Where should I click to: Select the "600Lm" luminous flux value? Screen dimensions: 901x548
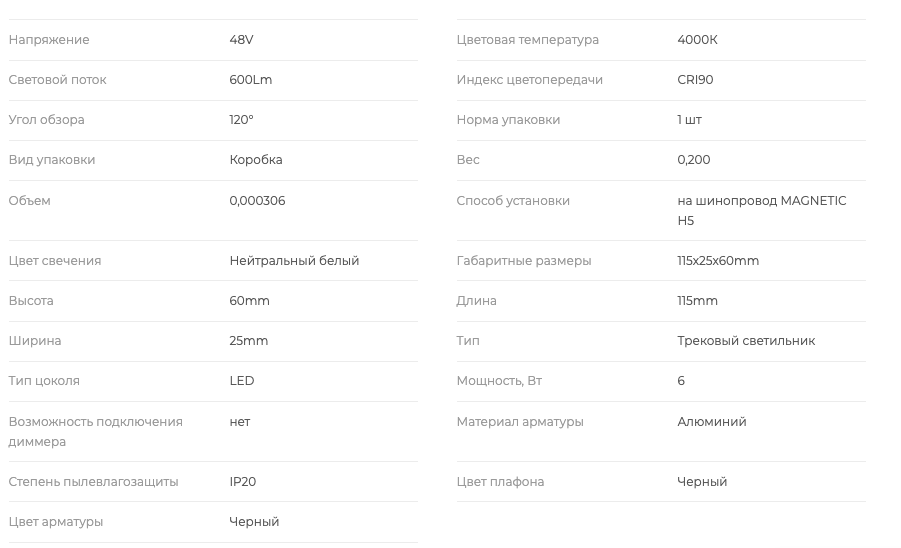coord(250,80)
